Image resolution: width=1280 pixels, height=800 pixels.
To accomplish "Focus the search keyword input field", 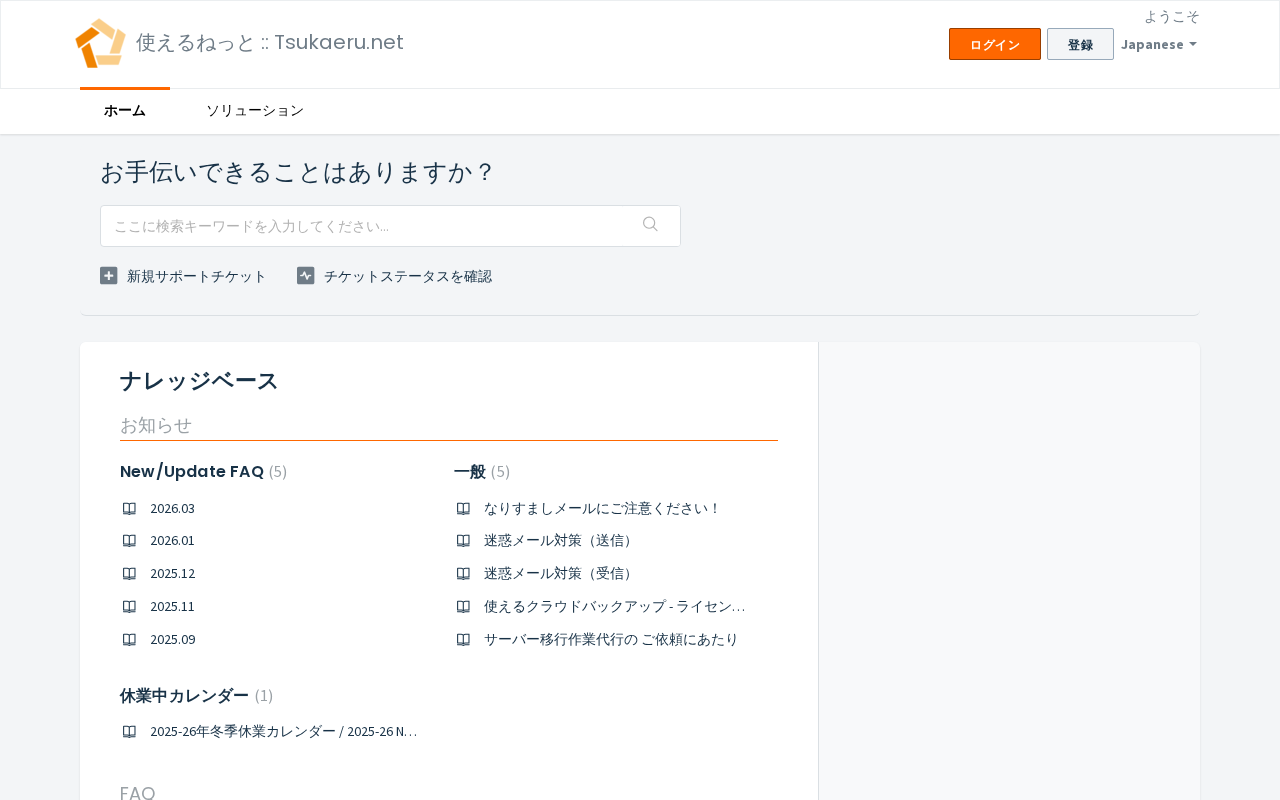I will 390,226.
